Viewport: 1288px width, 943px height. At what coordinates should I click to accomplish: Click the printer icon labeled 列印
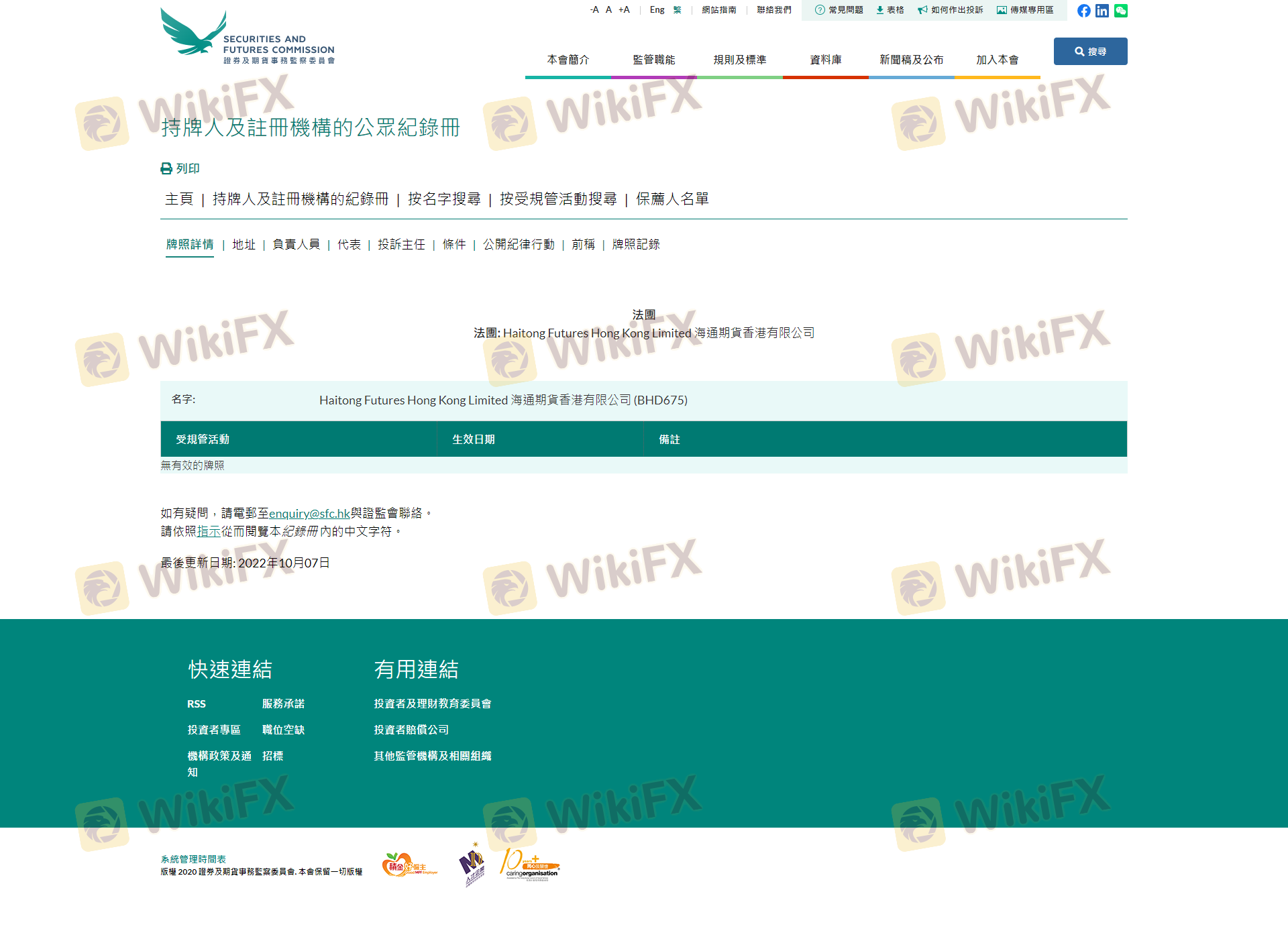point(166,168)
